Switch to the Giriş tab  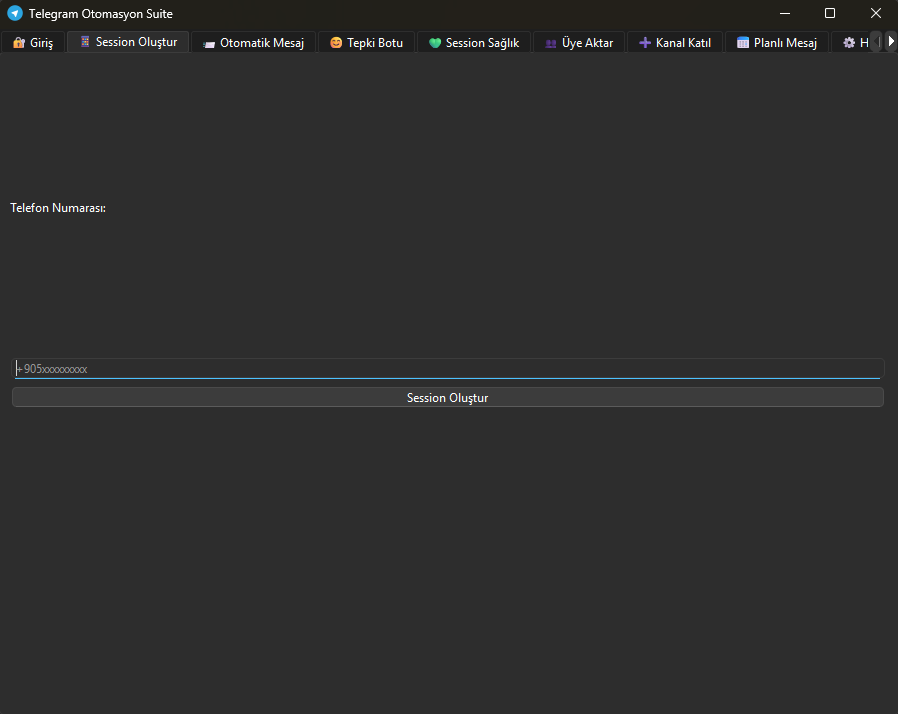tap(33, 42)
